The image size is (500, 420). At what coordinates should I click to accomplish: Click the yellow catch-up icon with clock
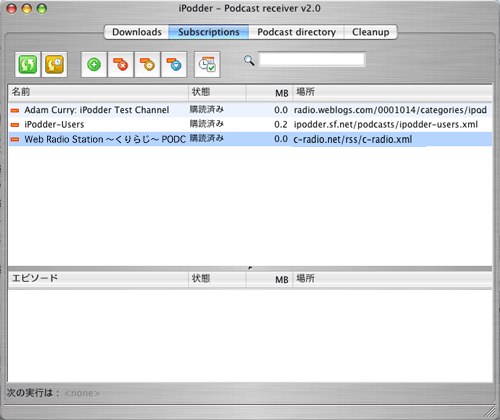tap(54, 64)
